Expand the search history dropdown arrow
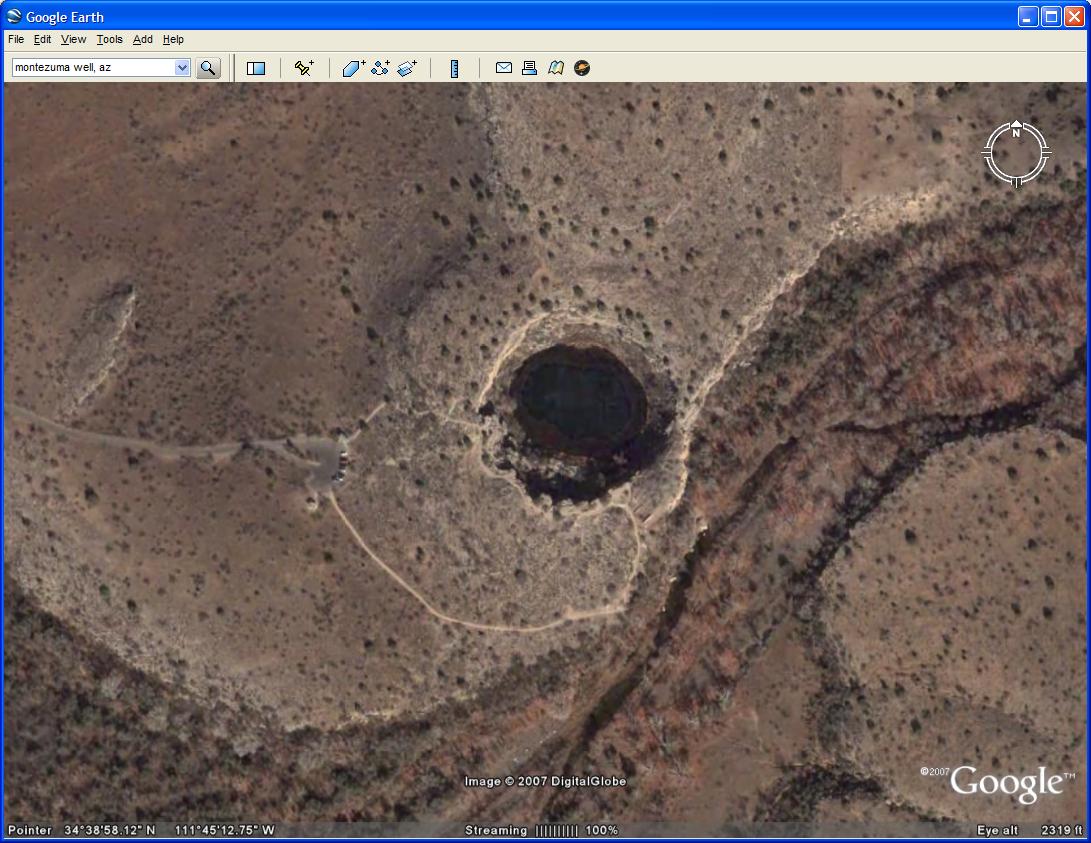 [x=182, y=68]
